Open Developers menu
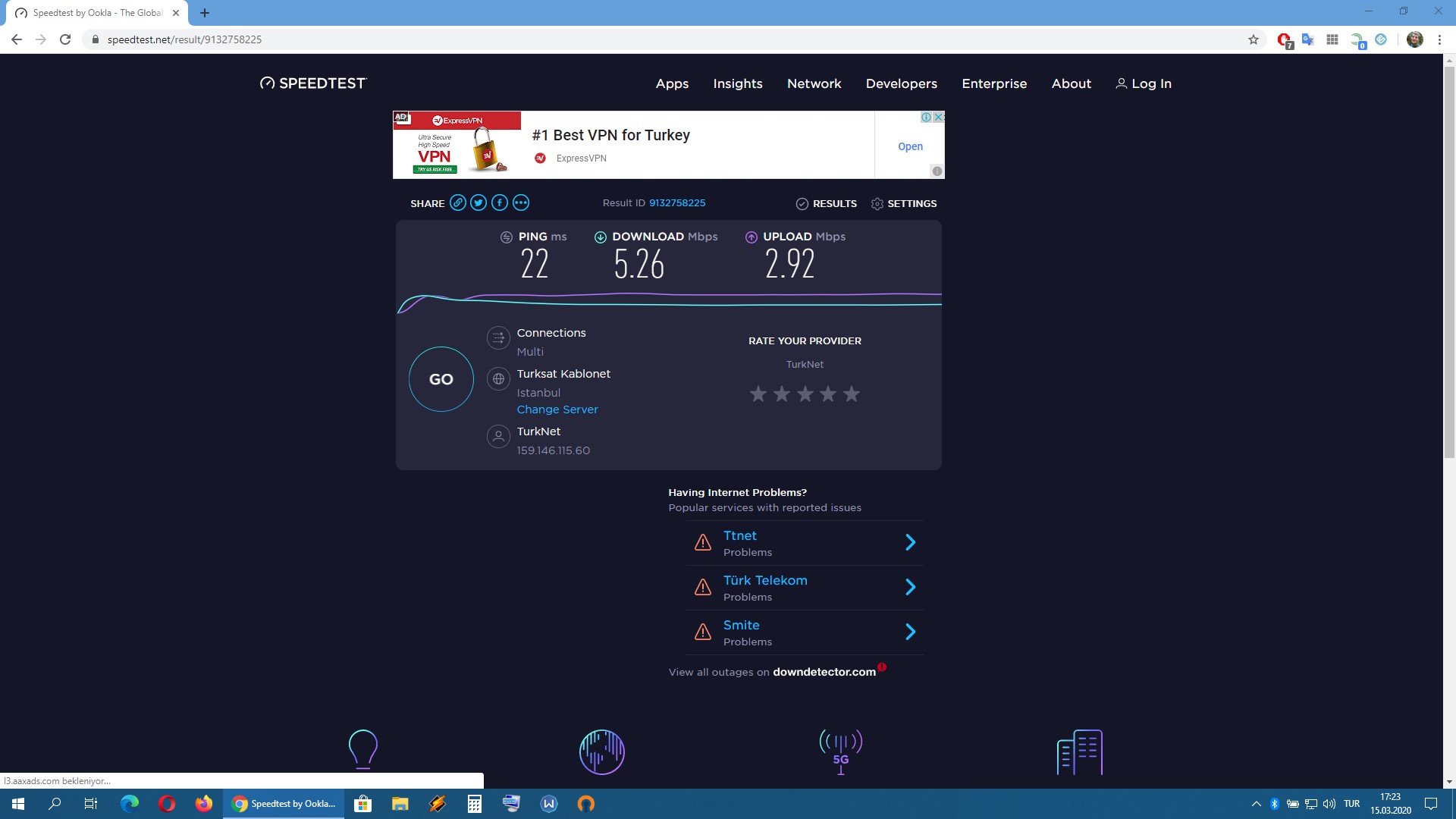The width and height of the screenshot is (1456, 819). tap(902, 83)
